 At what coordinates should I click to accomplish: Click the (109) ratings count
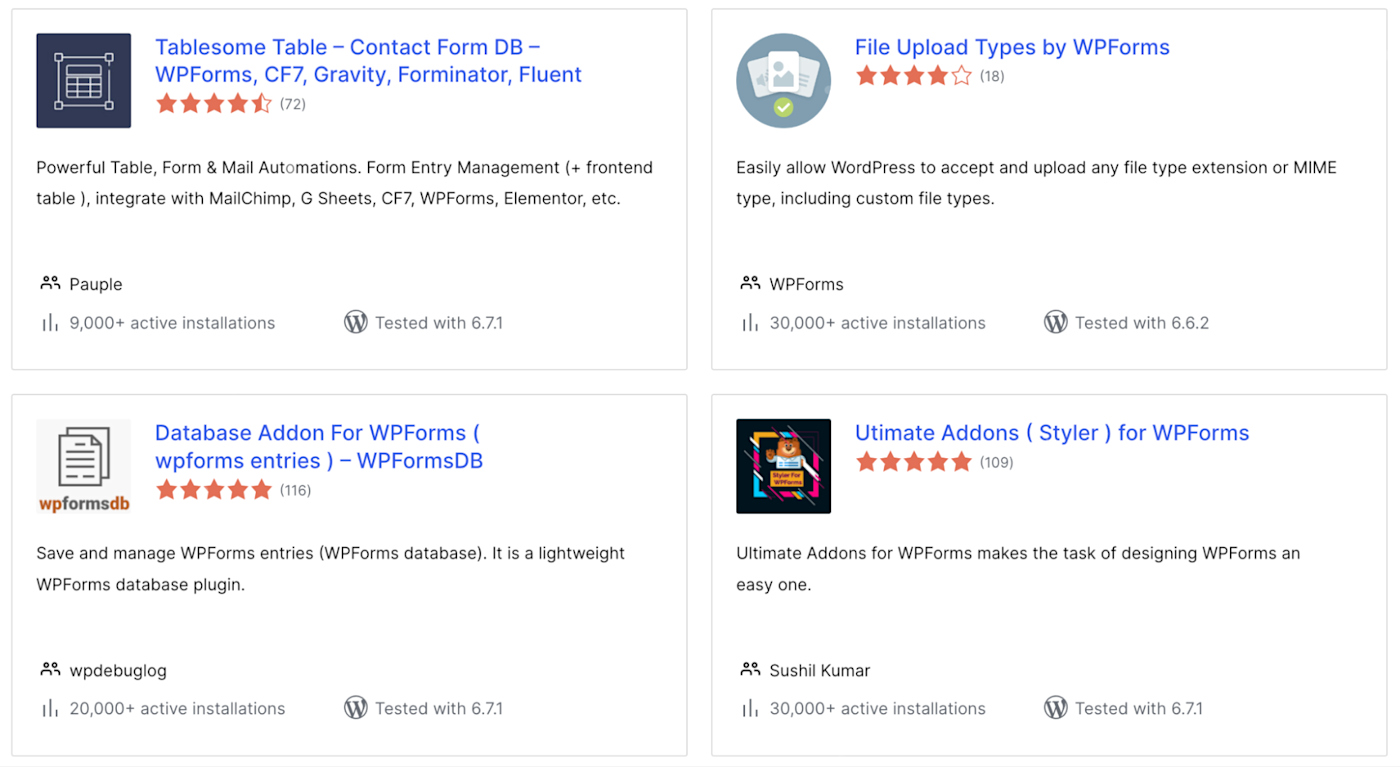point(997,462)
